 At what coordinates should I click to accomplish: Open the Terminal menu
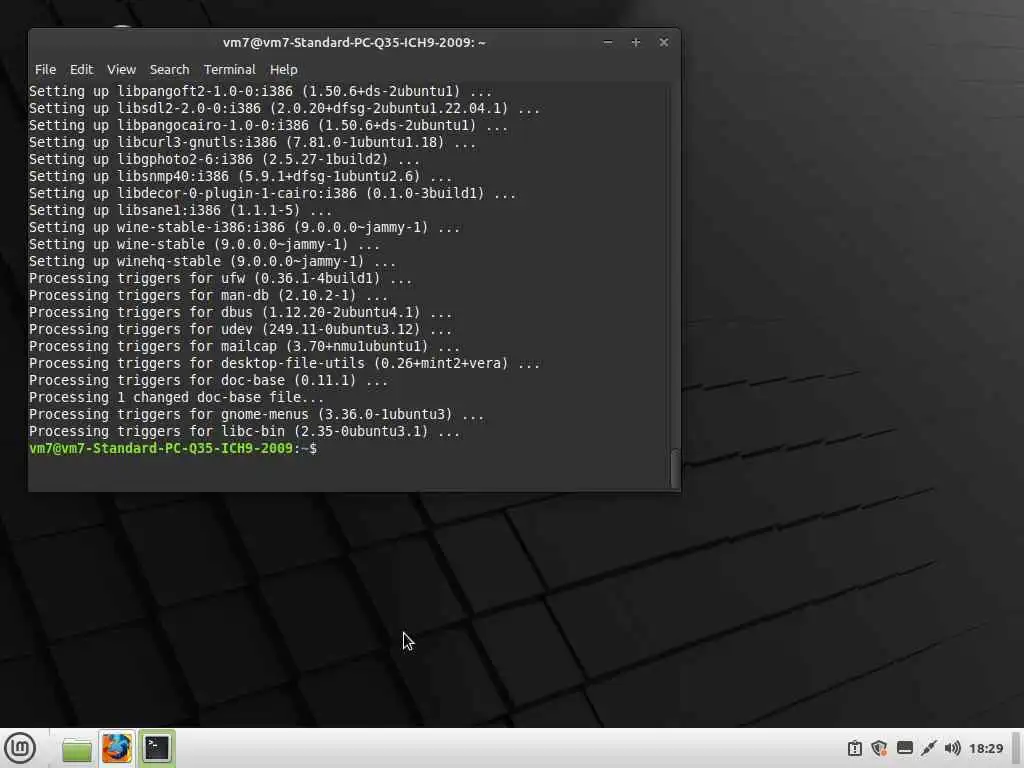[229, 69]
